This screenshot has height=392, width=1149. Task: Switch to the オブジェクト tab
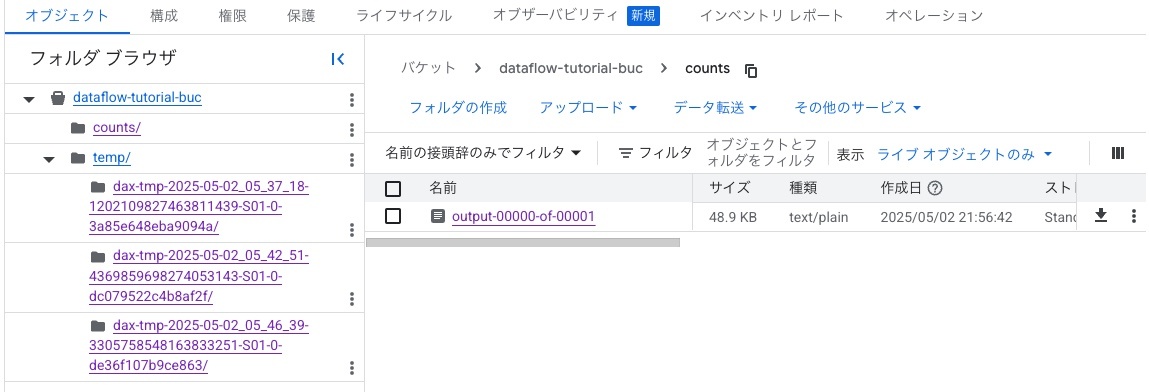coord(67,15)
